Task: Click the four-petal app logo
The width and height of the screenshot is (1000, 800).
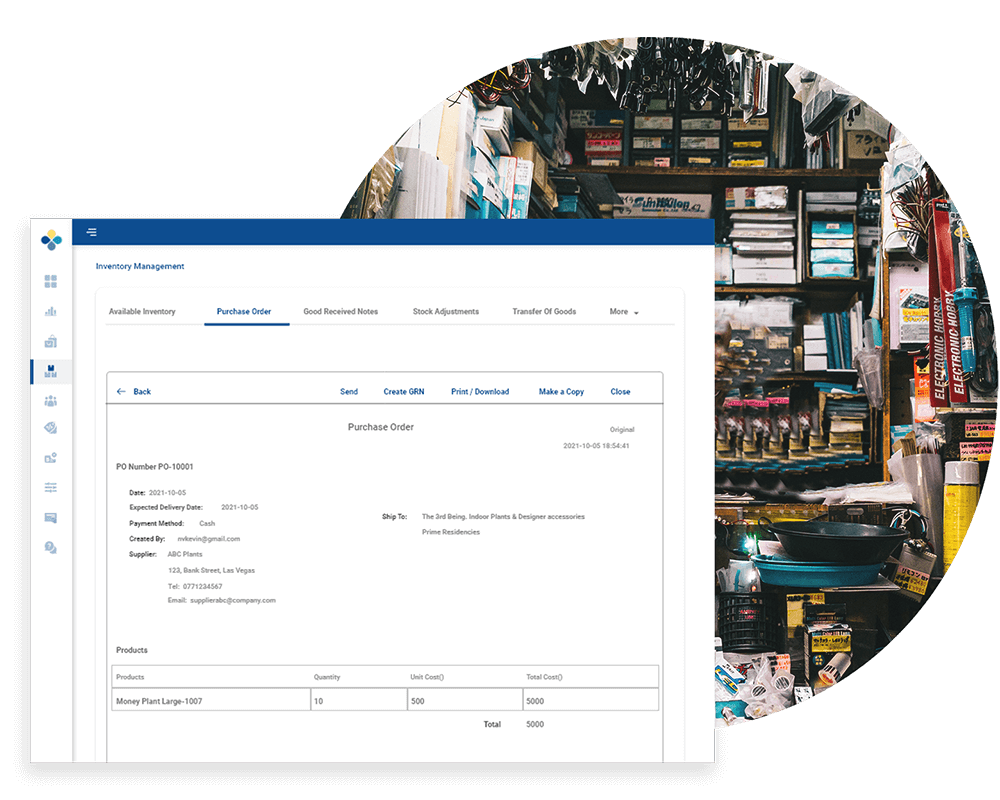Action: 52,240
